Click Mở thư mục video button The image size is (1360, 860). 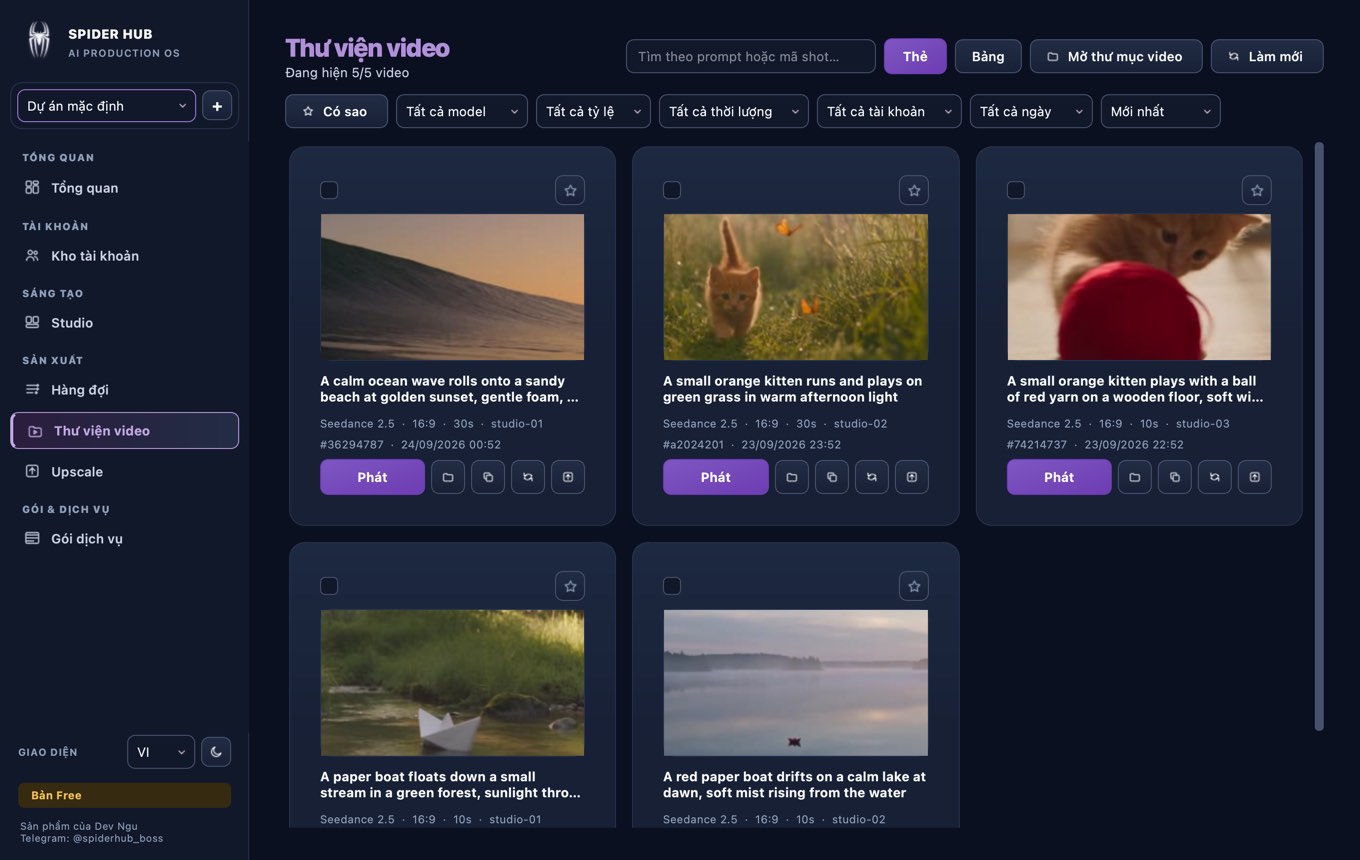click(1116, 57)
